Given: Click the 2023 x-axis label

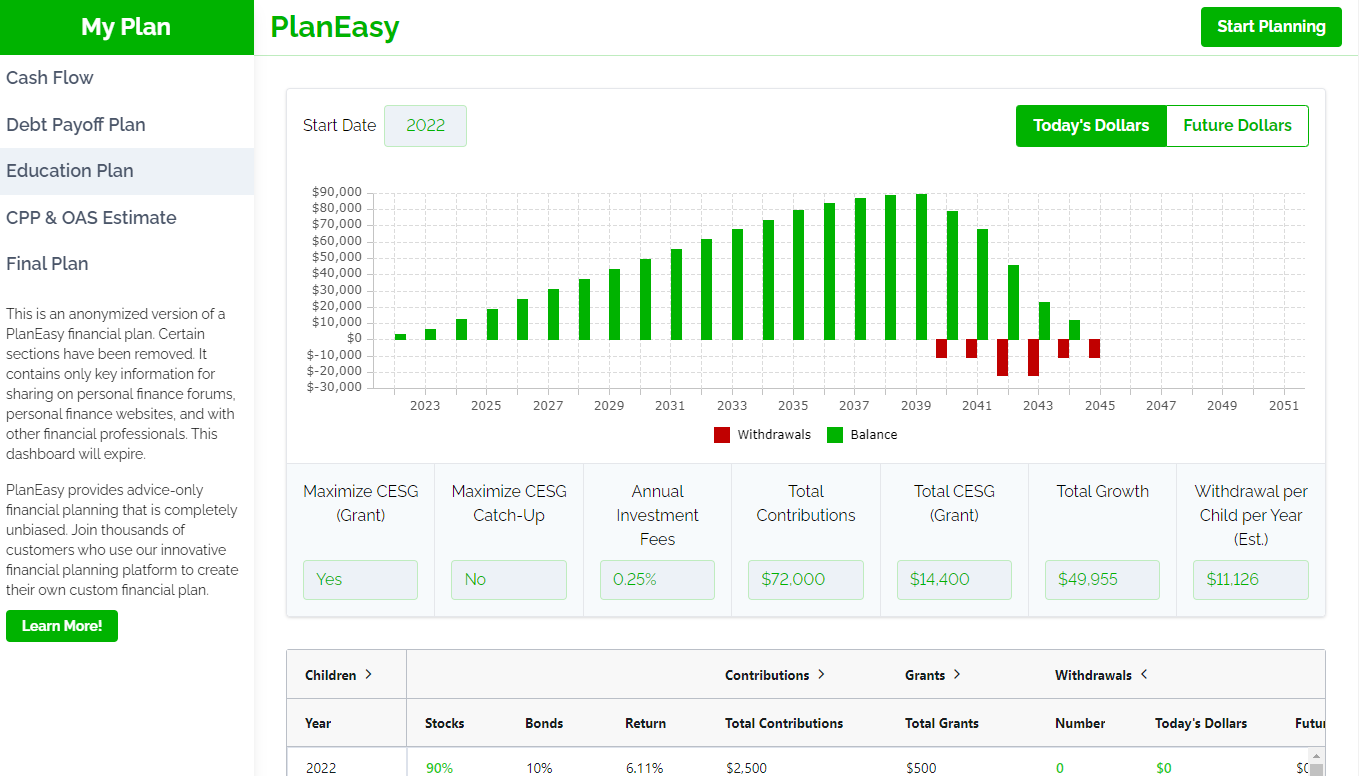Looking at the screenshot, I should pos(425,406).
